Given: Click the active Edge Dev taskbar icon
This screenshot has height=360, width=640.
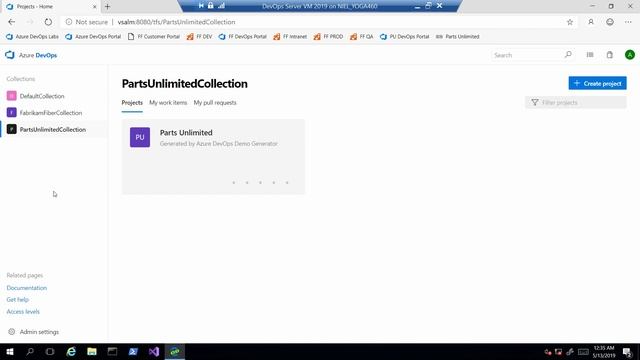Looking at the screenshot, I should point(175,351).
